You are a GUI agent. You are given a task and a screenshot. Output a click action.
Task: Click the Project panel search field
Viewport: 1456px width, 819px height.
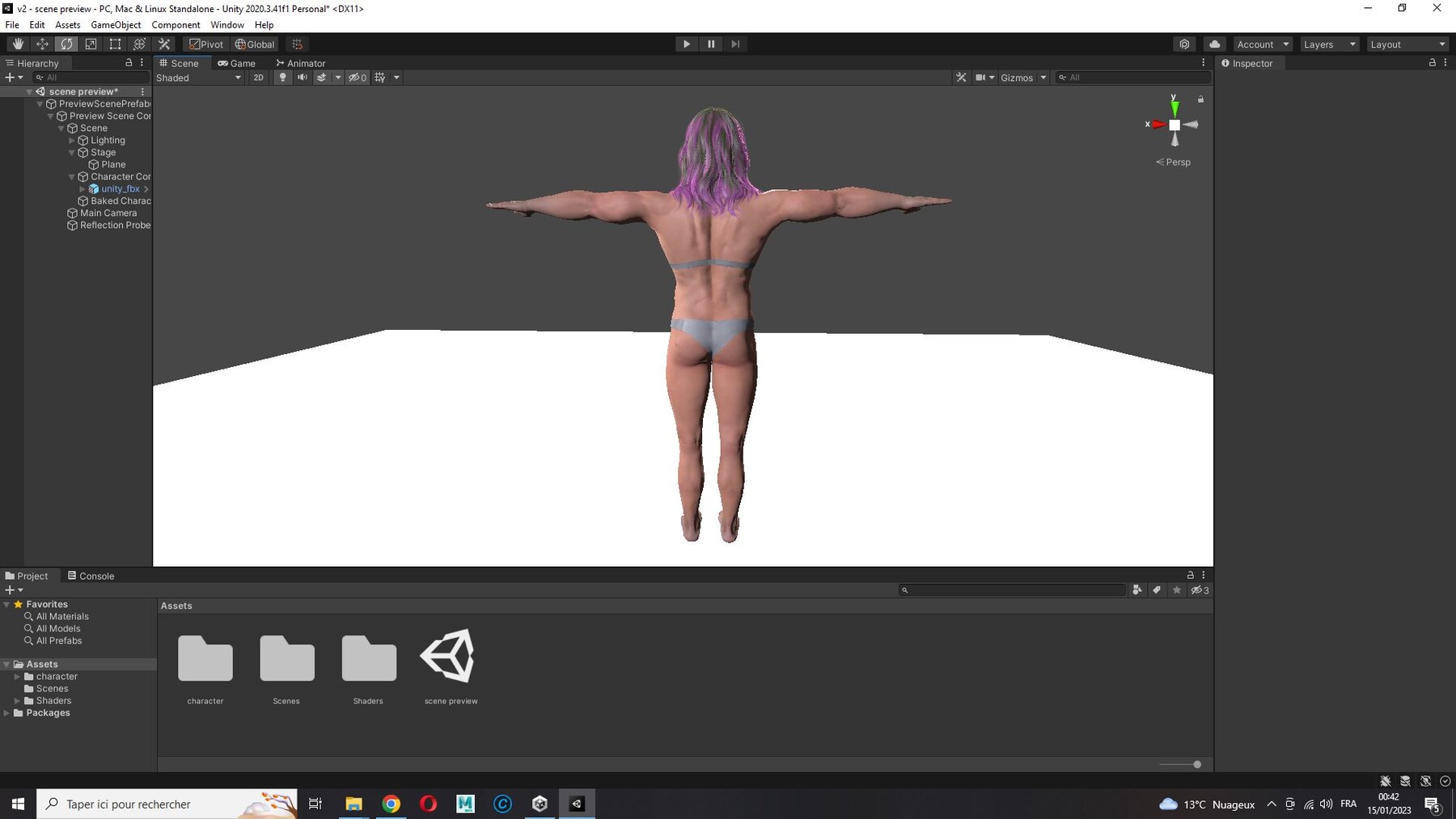coord(1012,590)
